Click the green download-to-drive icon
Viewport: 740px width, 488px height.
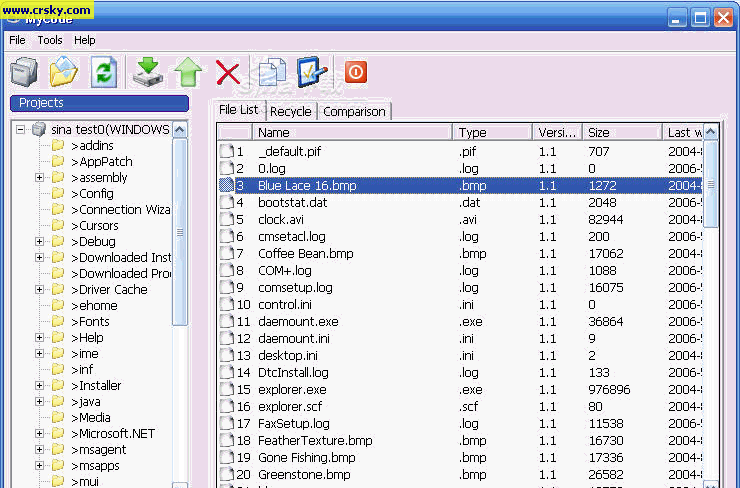coord(147,72)
